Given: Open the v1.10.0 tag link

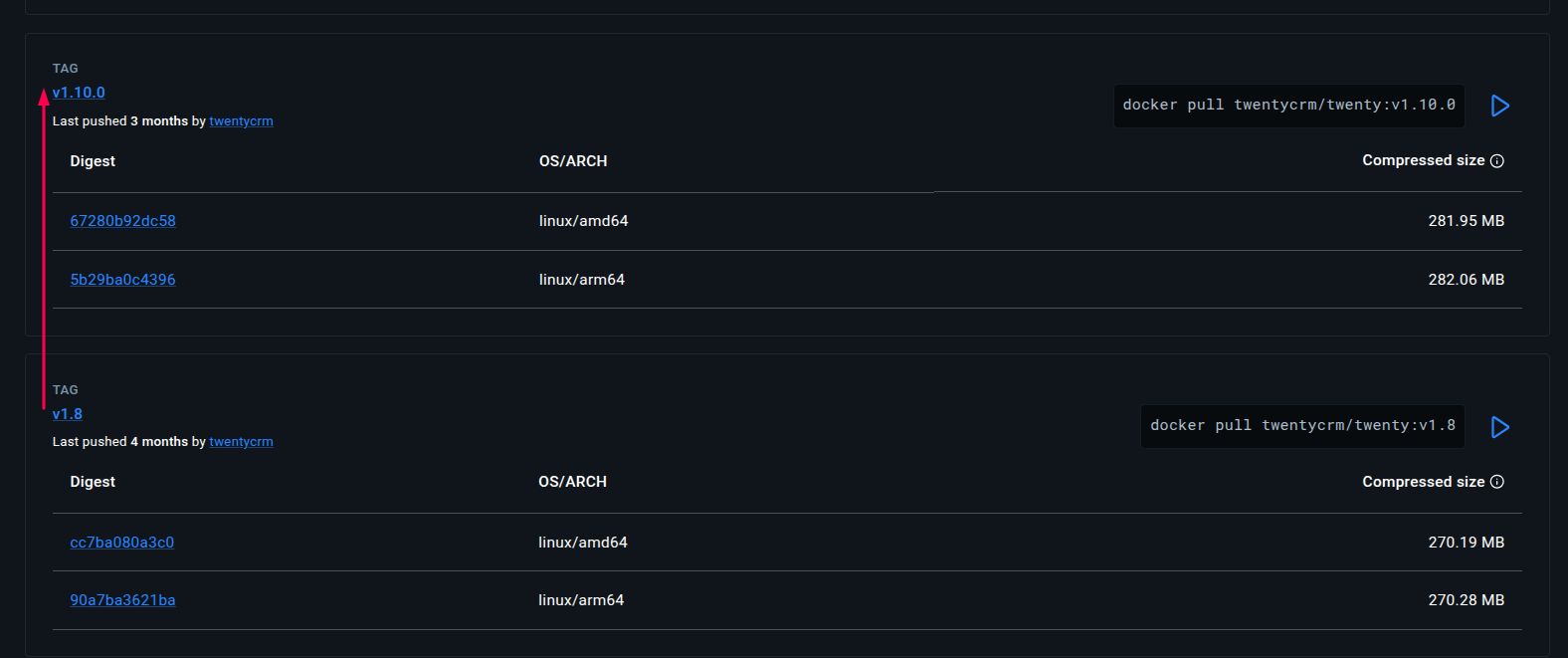Looking at the screenshot, I should click(79, 92).
